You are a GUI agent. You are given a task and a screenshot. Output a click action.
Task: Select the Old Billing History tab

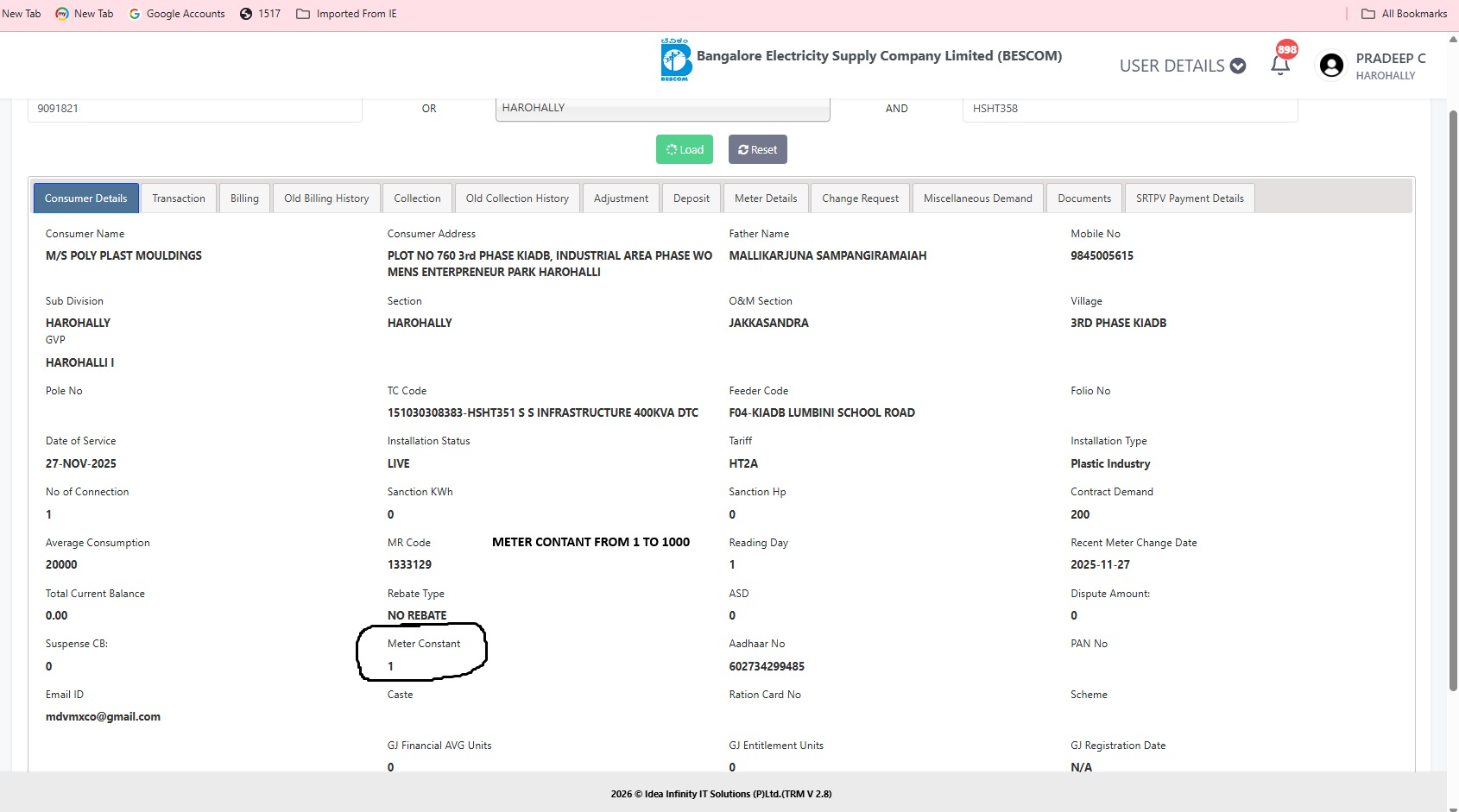point(326,198)
